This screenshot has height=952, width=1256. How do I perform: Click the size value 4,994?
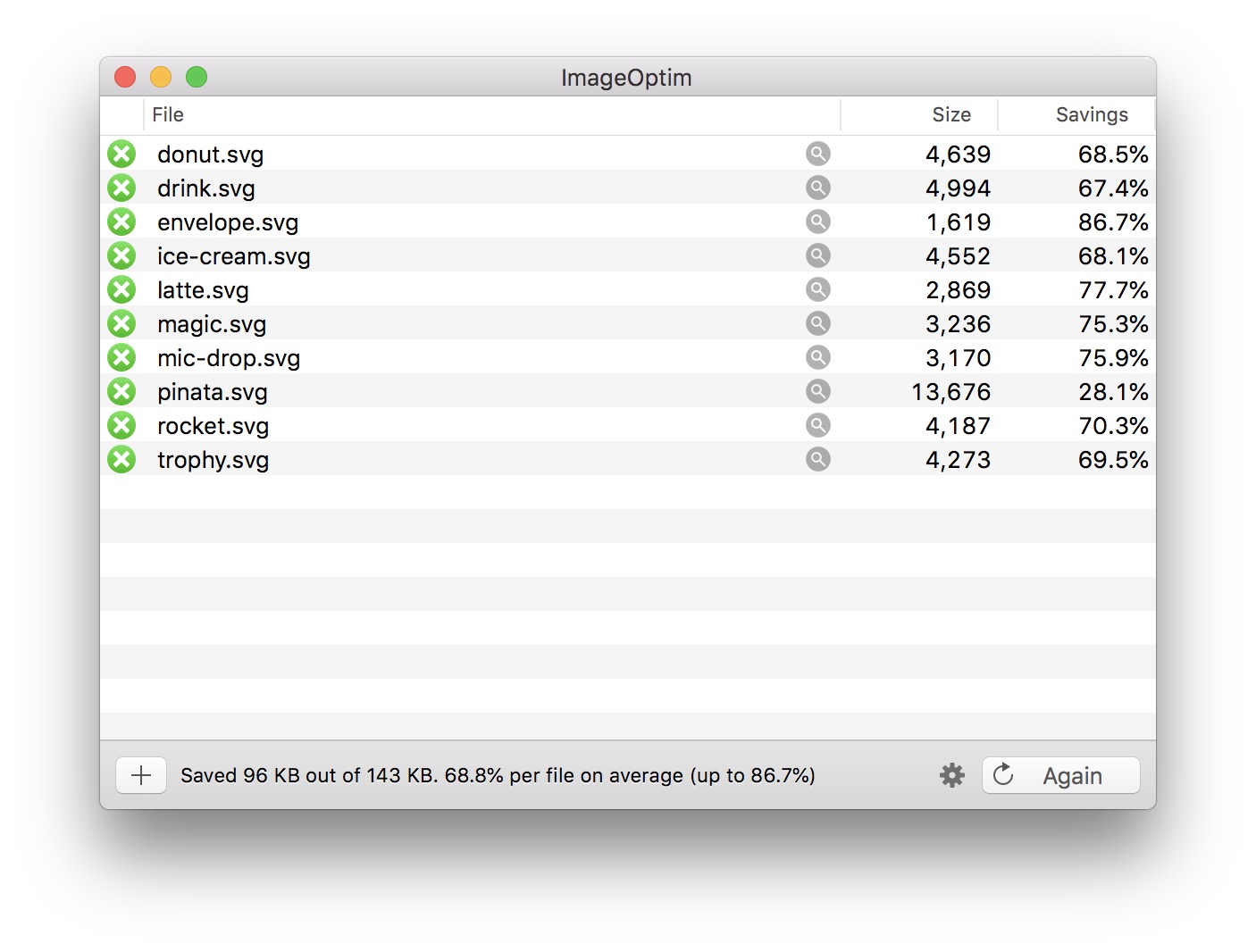tap(959, 188)
